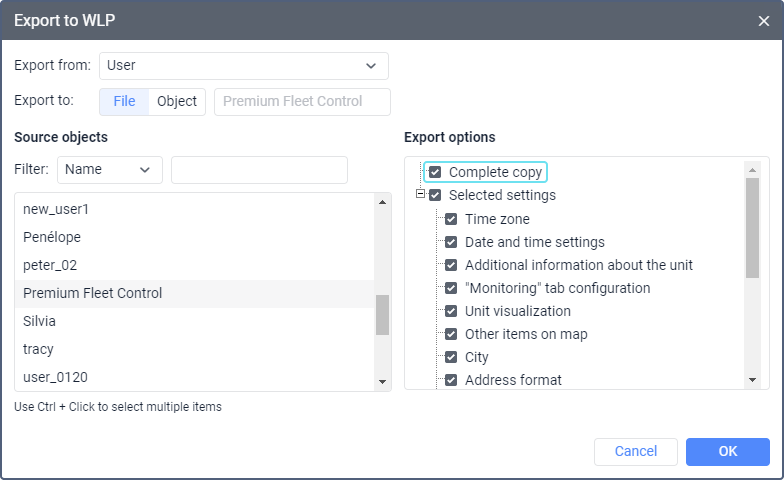Toggle the Selected settings checkbox

(435, 196)
